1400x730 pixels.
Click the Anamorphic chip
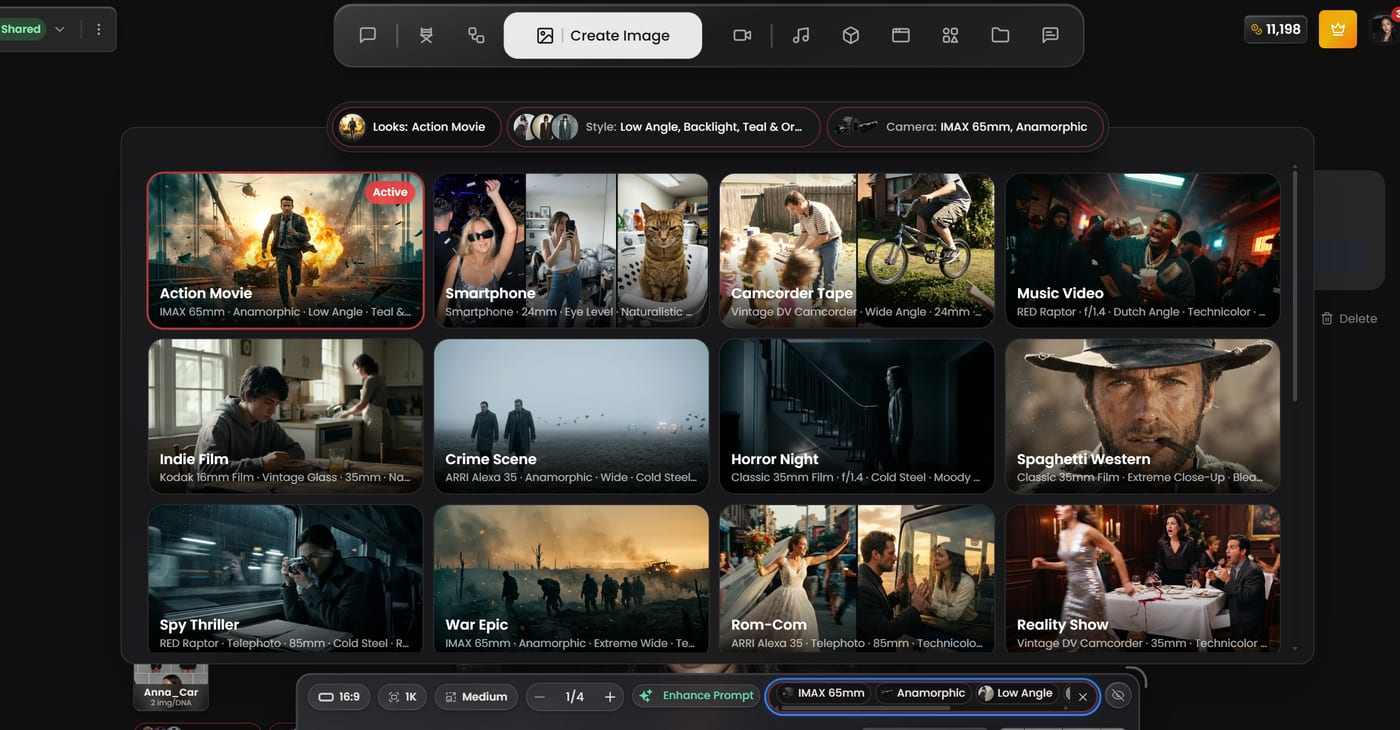[x=923, y=693]
